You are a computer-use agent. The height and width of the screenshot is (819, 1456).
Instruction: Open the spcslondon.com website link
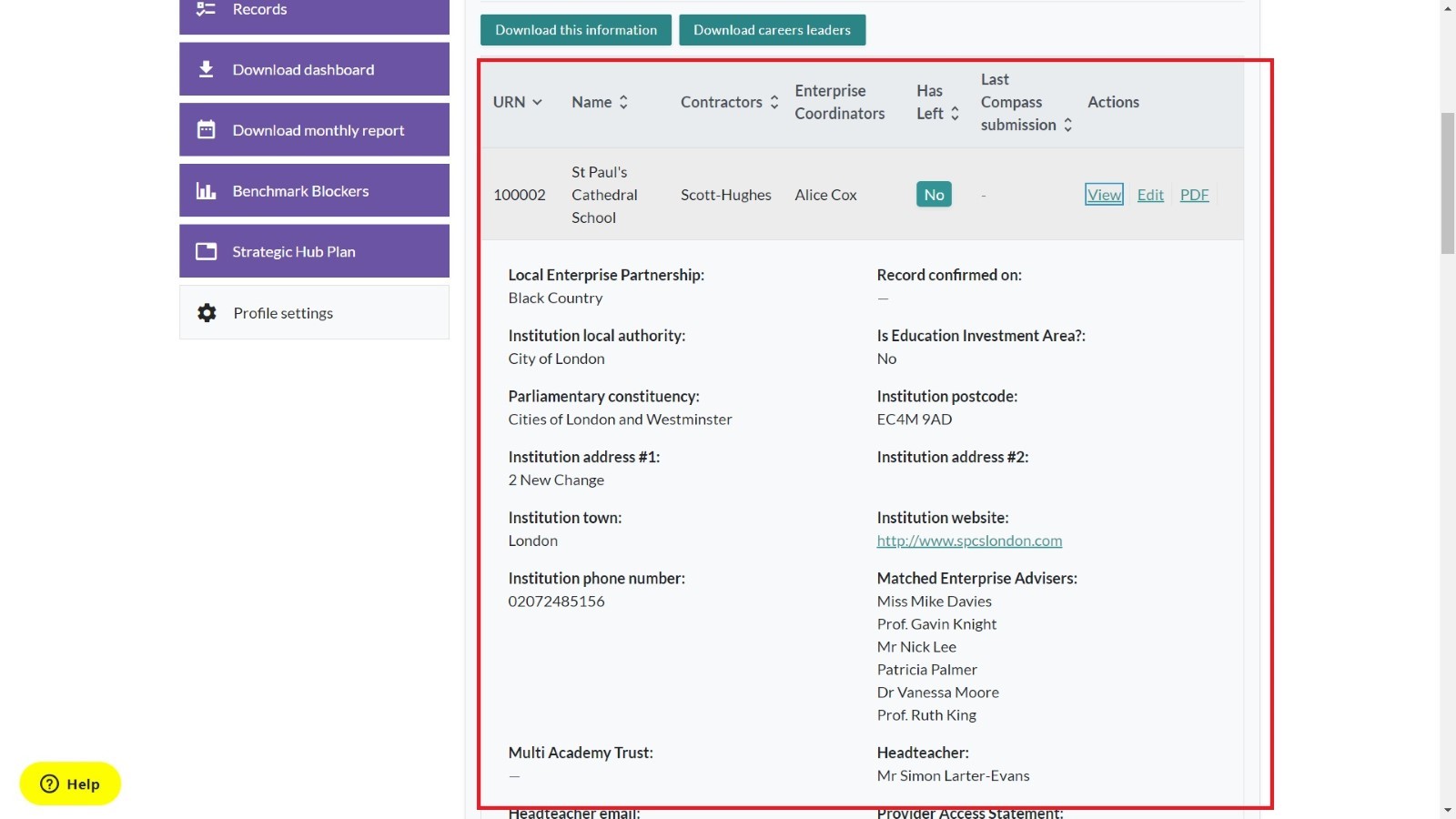click(x=969, y=541)
